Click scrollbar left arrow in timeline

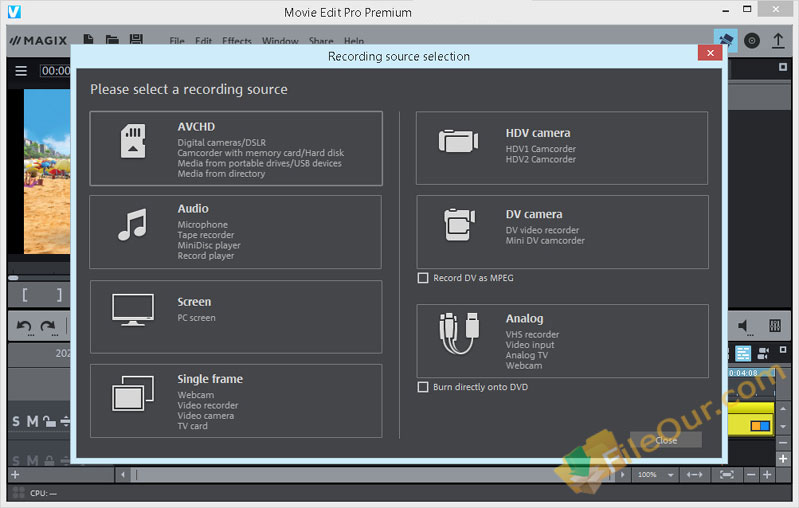(123, 475)
